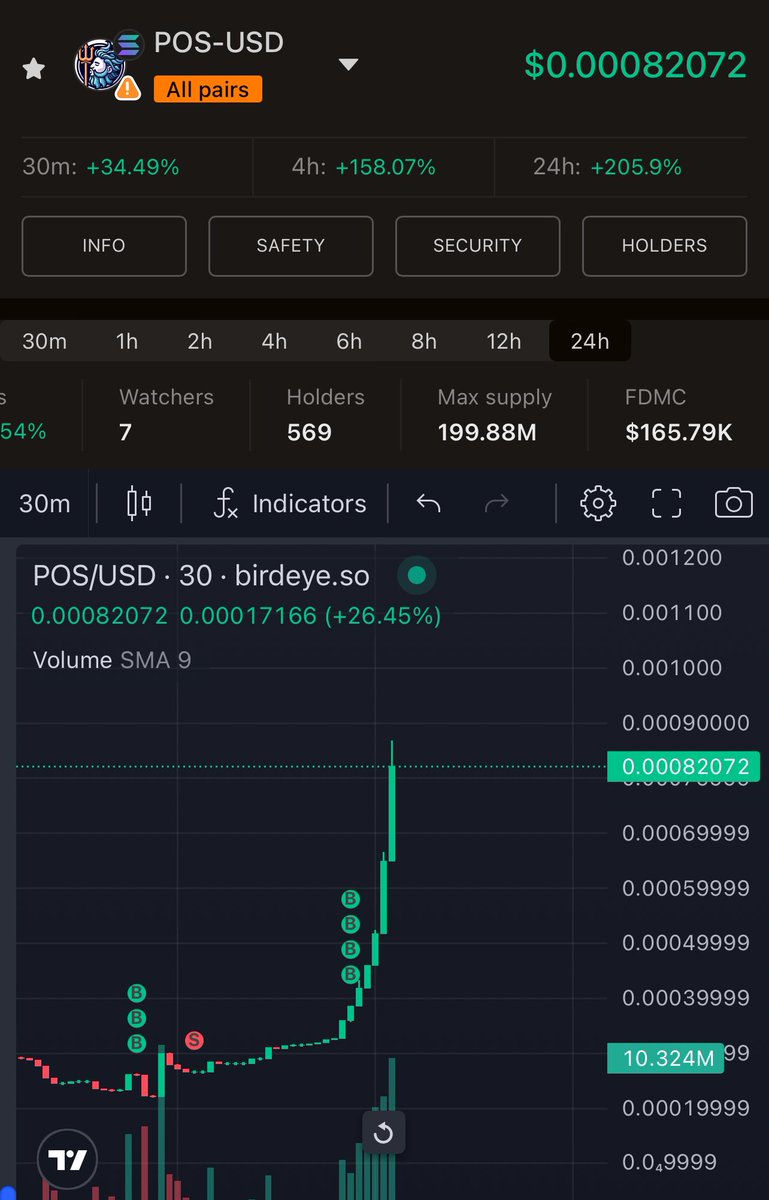The width and height of the screenshot is (769, 1200).
Task: Tap the Max supply 199.88M stat
Action: tap(494, 414)
